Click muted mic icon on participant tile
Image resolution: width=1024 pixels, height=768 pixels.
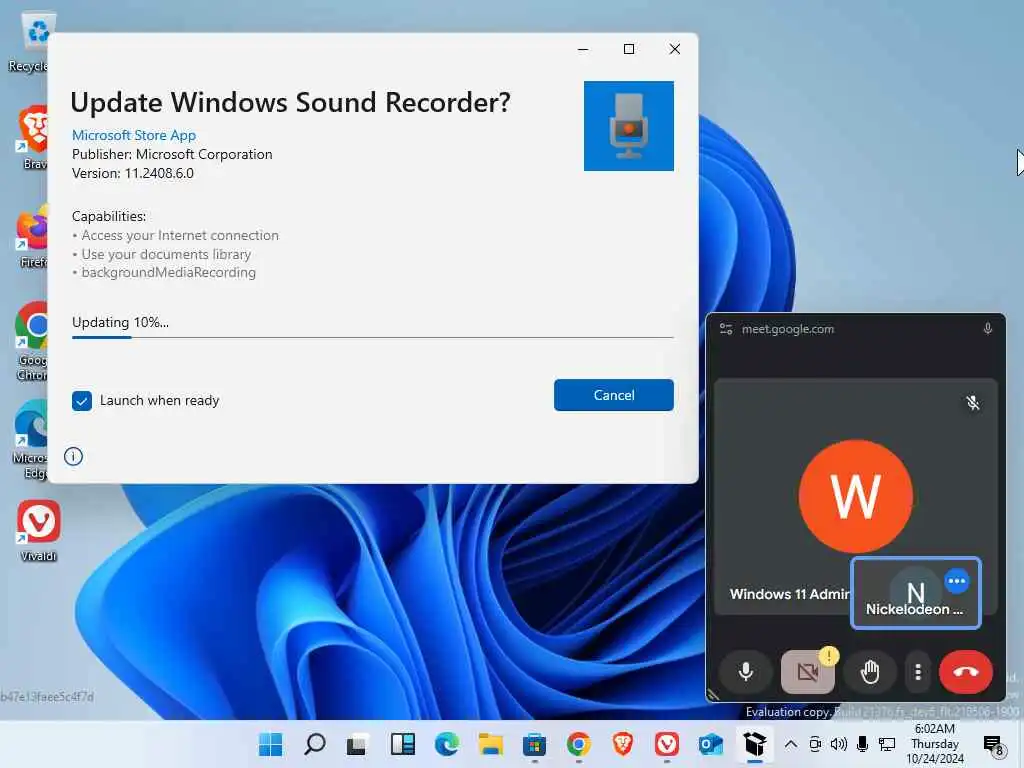pos(972,403)
